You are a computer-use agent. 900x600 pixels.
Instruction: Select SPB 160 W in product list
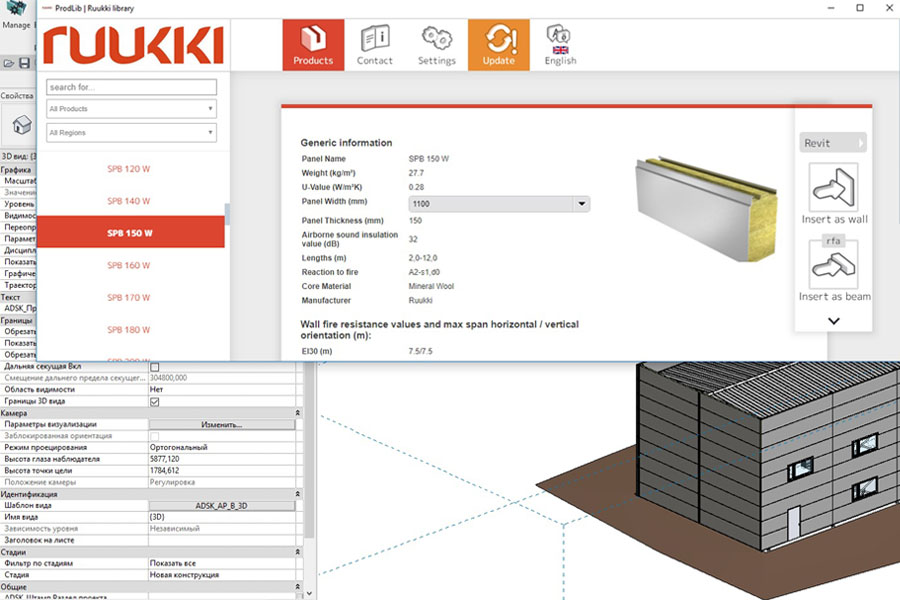(x=130, y=265)
